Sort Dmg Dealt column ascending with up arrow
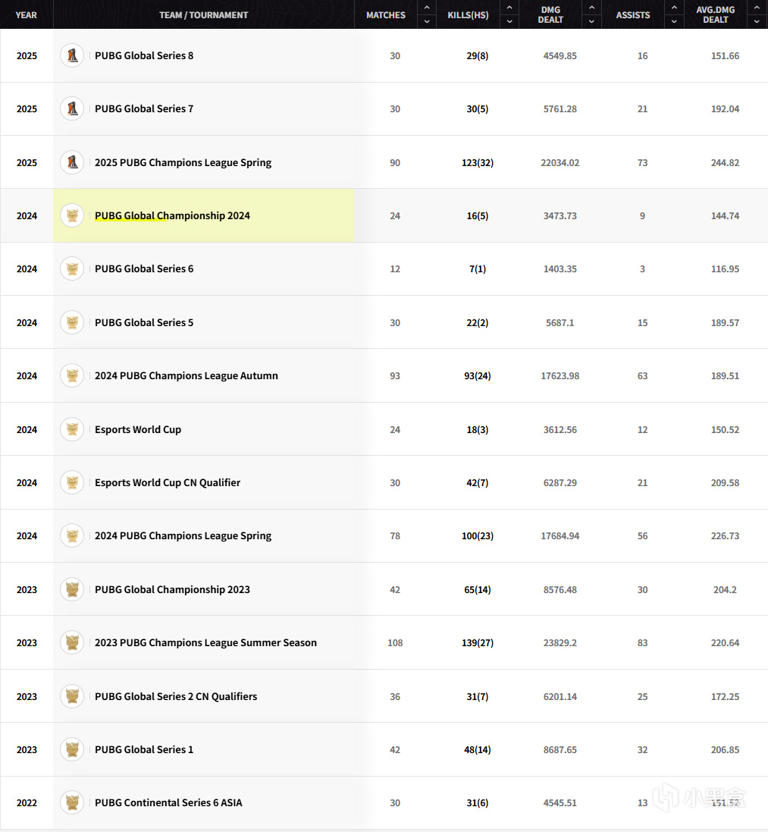The width and height of the screenshot is (768, 832). click(591, 8)
